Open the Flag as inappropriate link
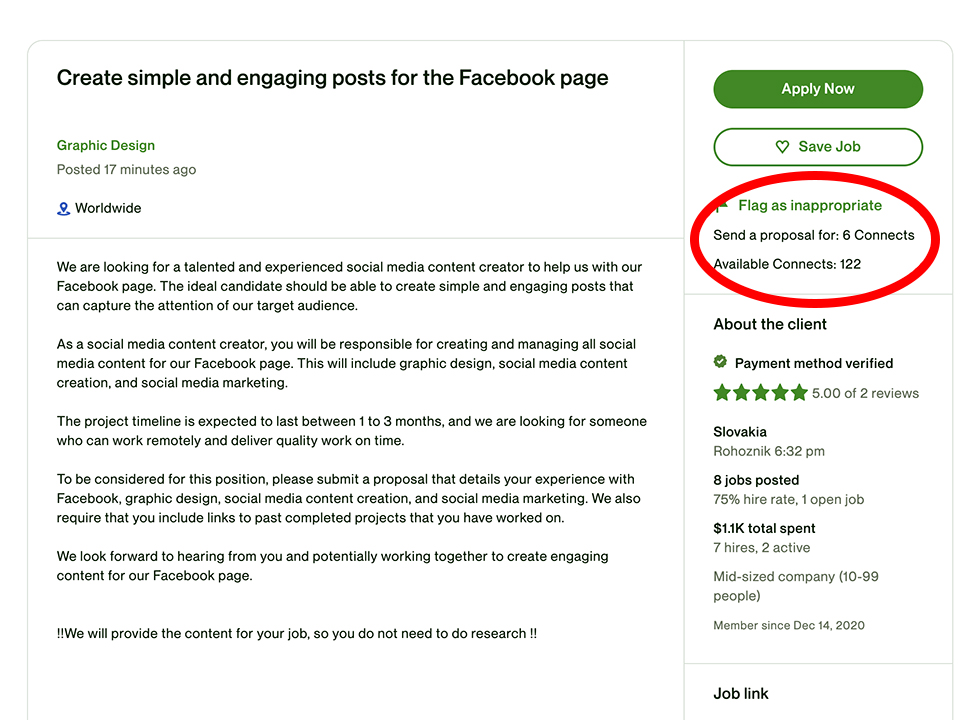 pos(809,206)
